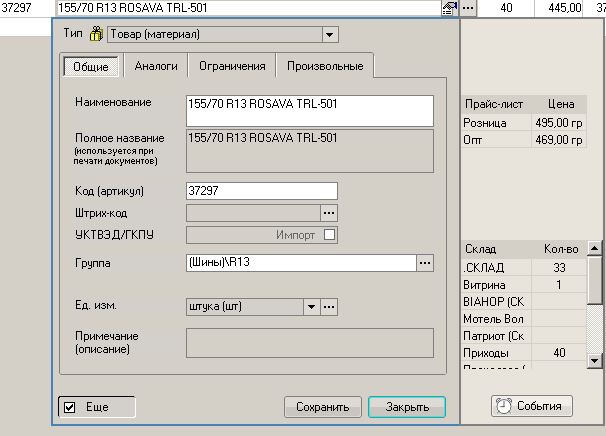The width and height of the screenshot is (606, 436).
Task: Click the 495,00 гр price cell
Action: tap(558, 123)
